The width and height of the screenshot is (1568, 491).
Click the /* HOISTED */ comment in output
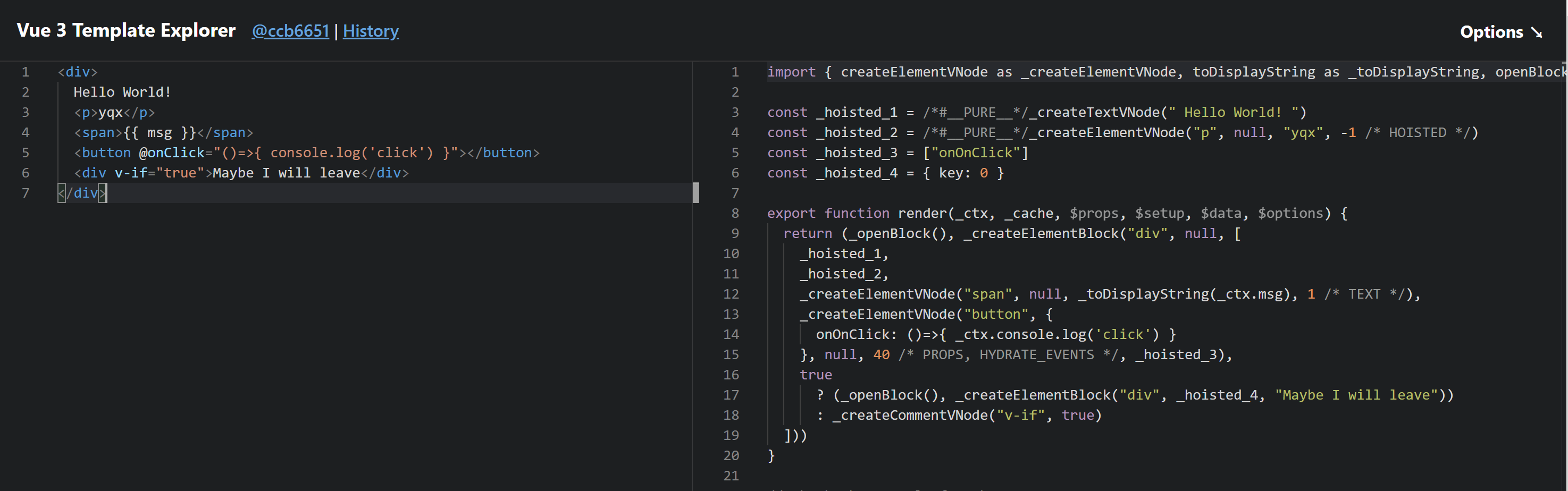pyautogui.click(x=1417, y=132)
